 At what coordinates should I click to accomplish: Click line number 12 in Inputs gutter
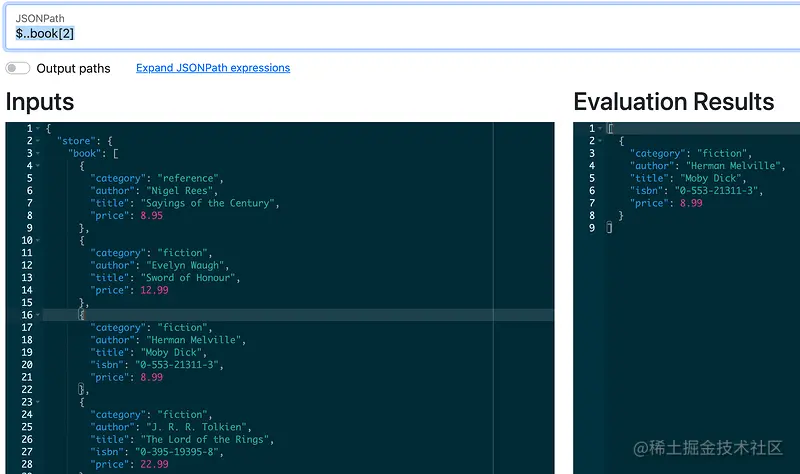[x=27, y=265]
